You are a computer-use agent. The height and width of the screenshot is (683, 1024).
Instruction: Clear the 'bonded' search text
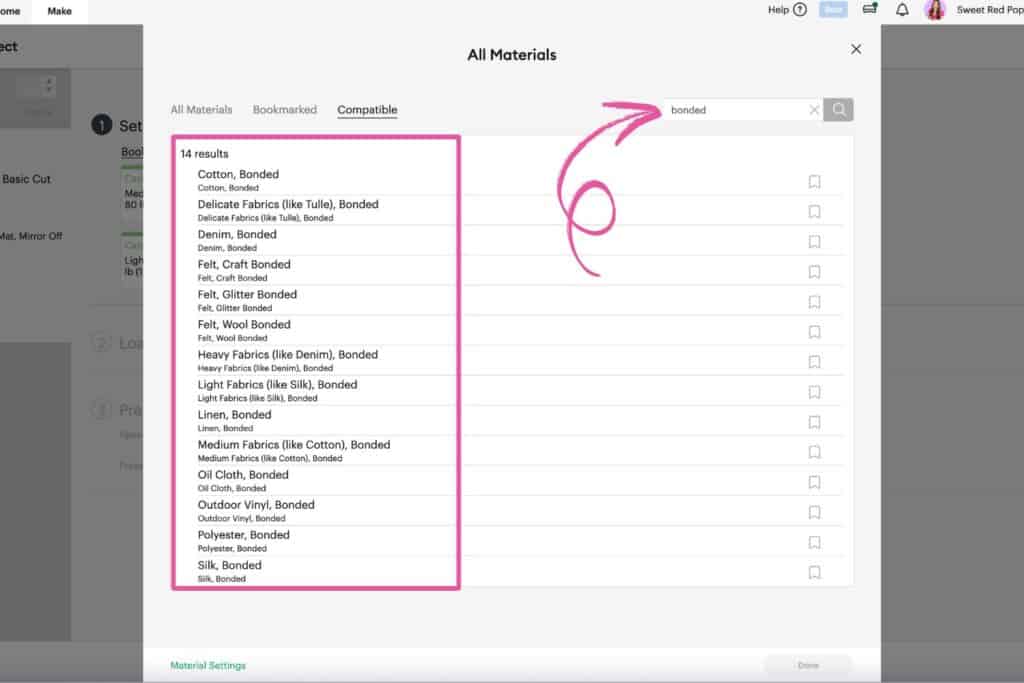pos(814,110)
